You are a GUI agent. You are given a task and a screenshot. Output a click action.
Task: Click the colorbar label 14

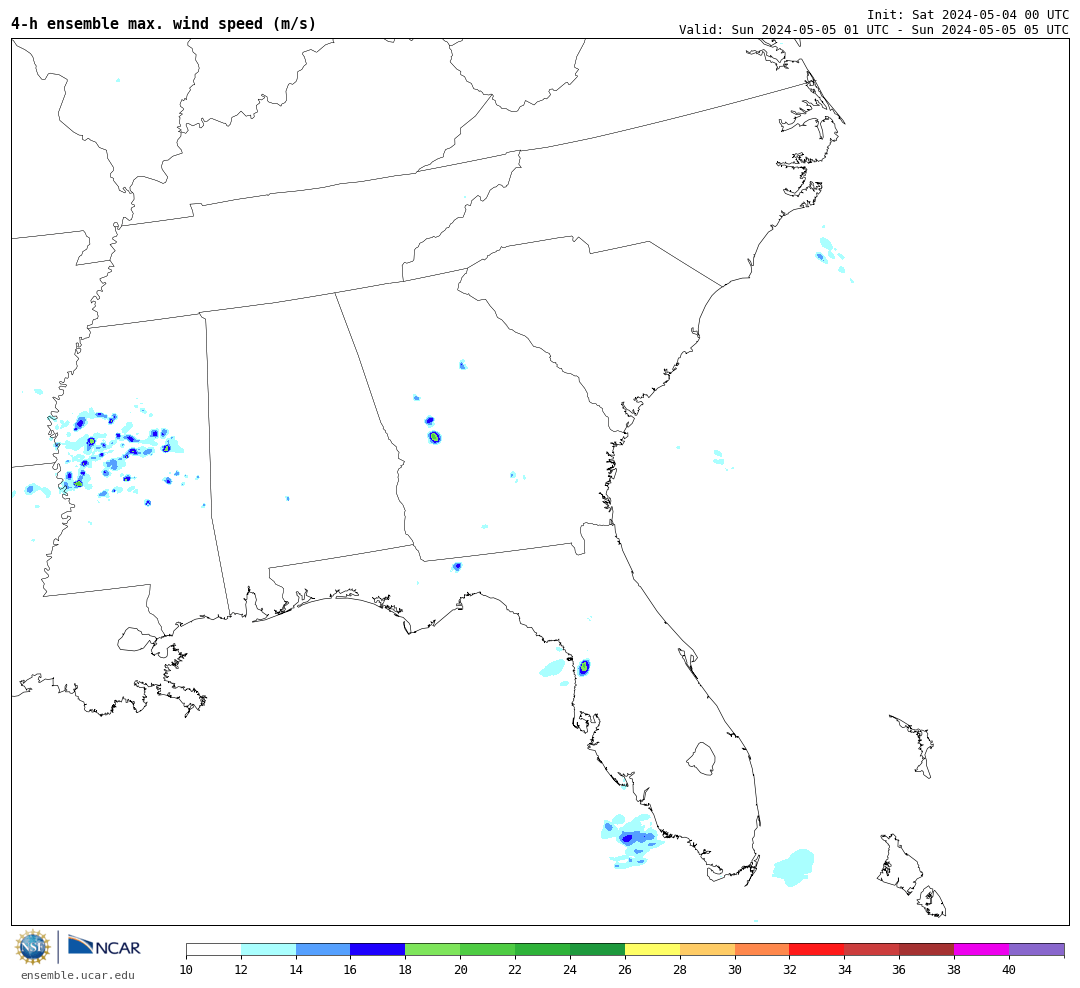pos(296,969)
